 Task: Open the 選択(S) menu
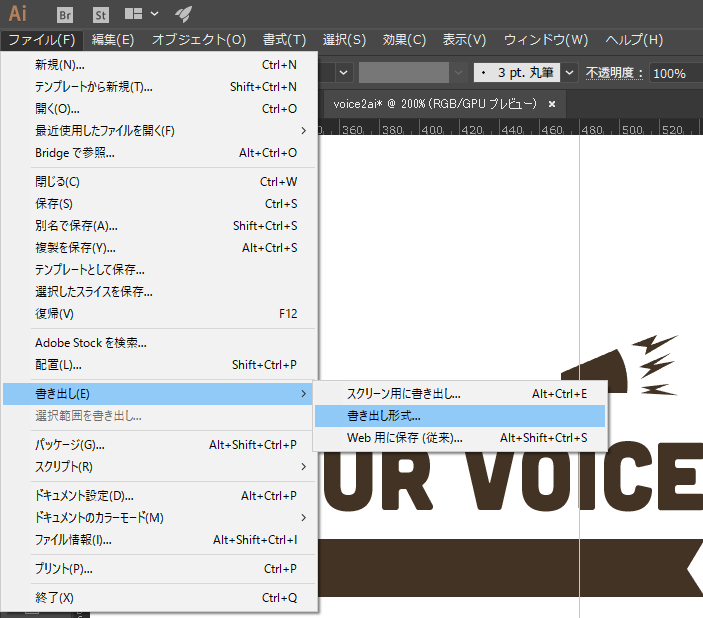click(344, 40)
